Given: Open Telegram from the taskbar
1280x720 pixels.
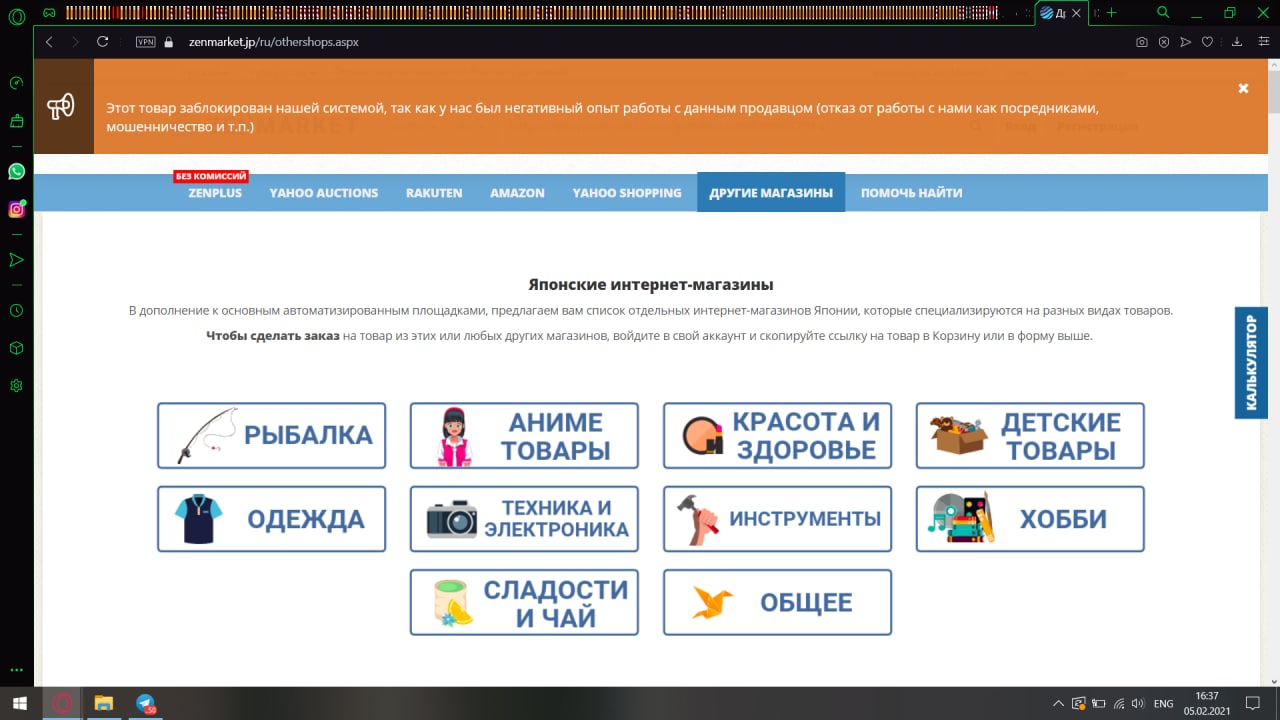Looking at the screenshot, I should (146, 703).
